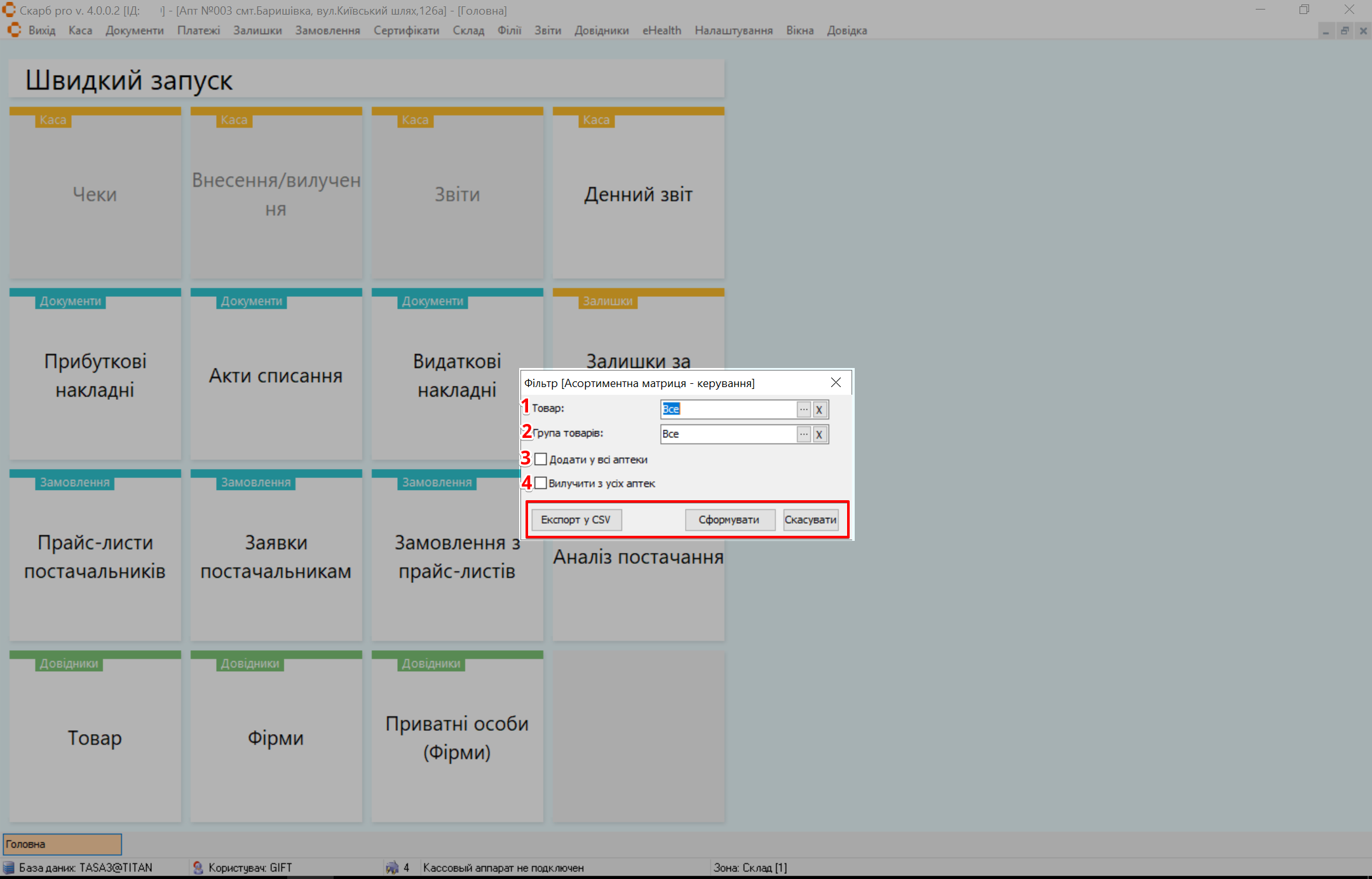Restore the inner MDI window
Image resolution: width=1372 pixels, height=879 pixels.
pos(1345,31)
